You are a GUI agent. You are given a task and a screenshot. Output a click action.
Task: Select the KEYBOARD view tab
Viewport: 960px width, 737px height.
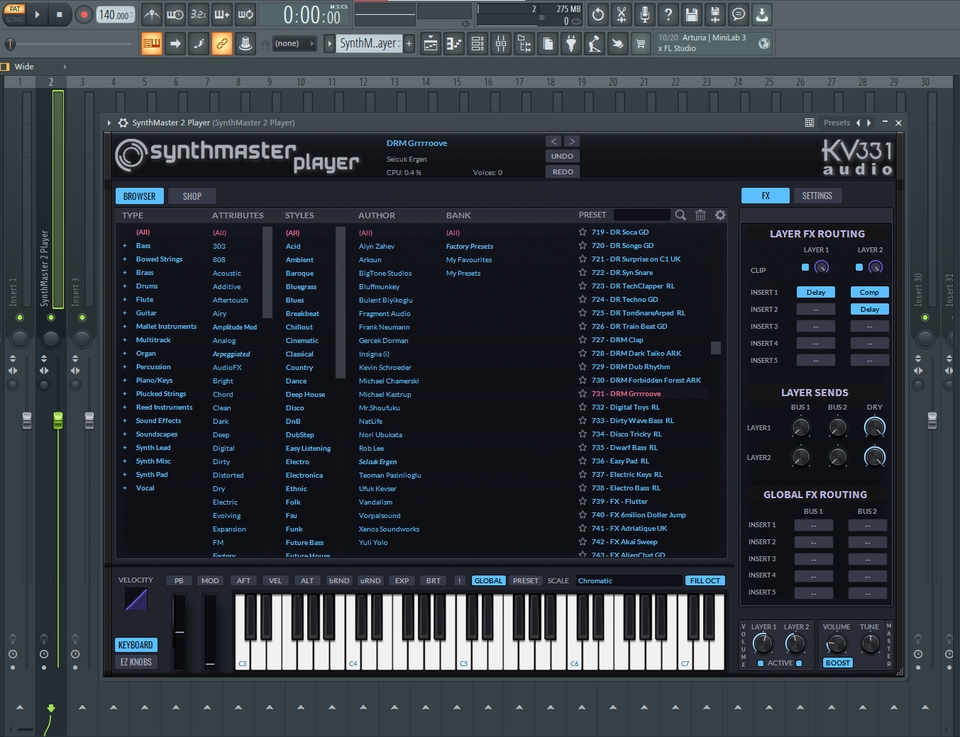136,645
